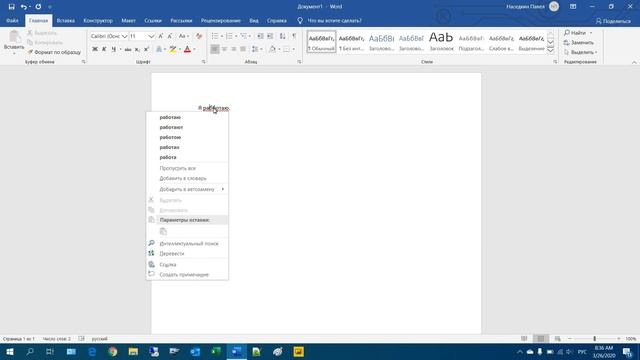Select Перевести in context menu

[187, 253]
